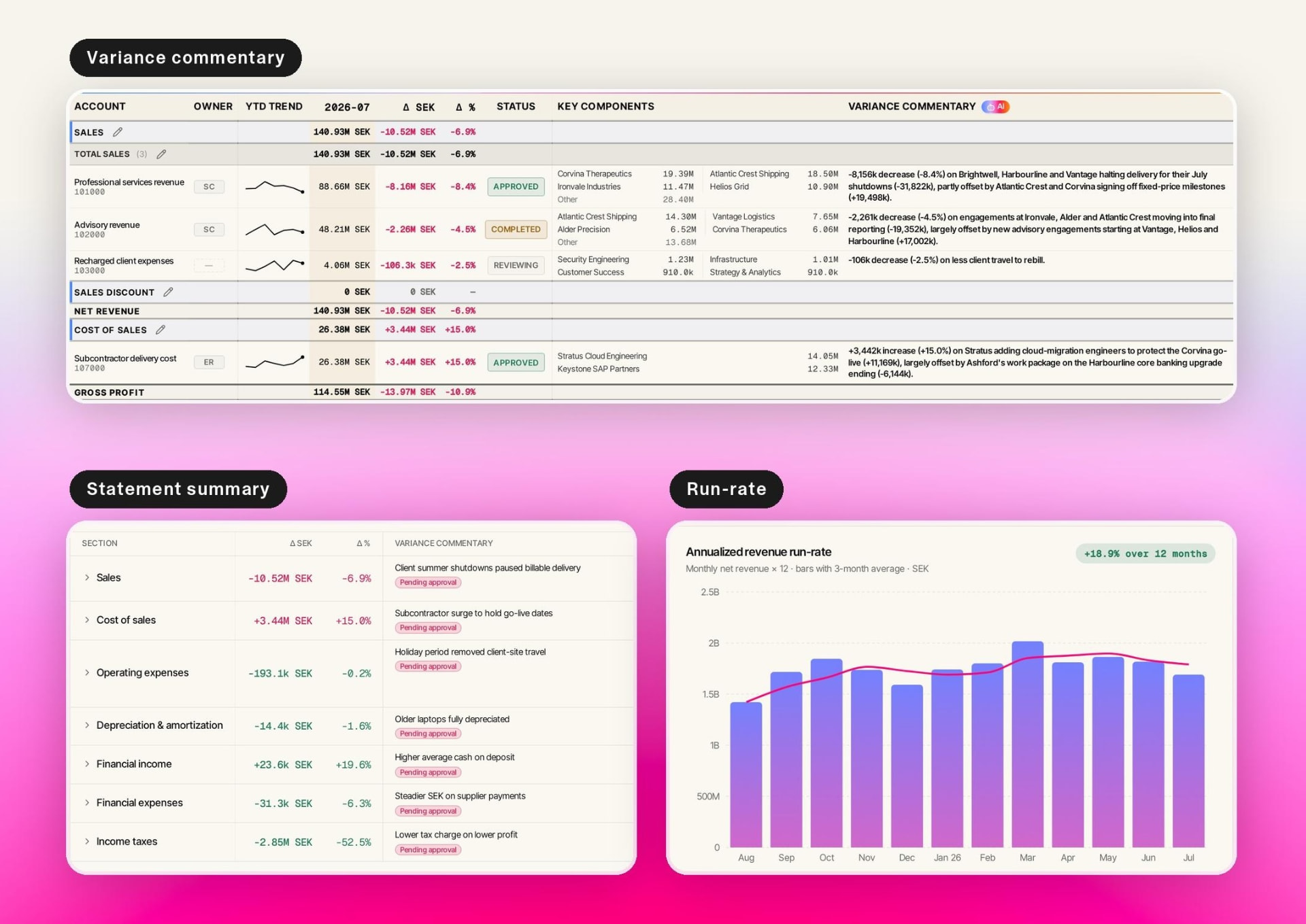Screen dimensions: 1306x924
Task: Click the Dec bar in run-rate chart
Action: (x=907, y=766)
